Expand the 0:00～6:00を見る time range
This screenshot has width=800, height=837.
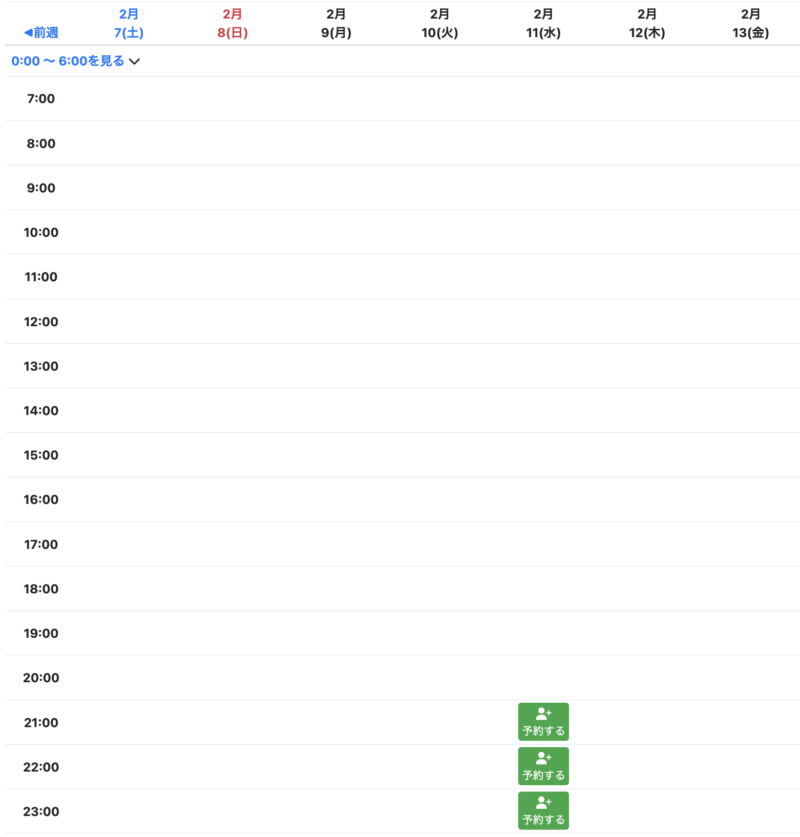click(68, 61)
